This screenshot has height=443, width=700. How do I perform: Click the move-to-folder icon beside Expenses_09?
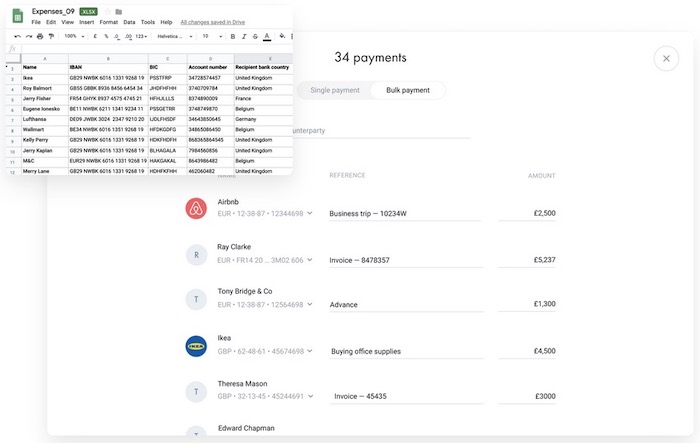click(119, 12)
